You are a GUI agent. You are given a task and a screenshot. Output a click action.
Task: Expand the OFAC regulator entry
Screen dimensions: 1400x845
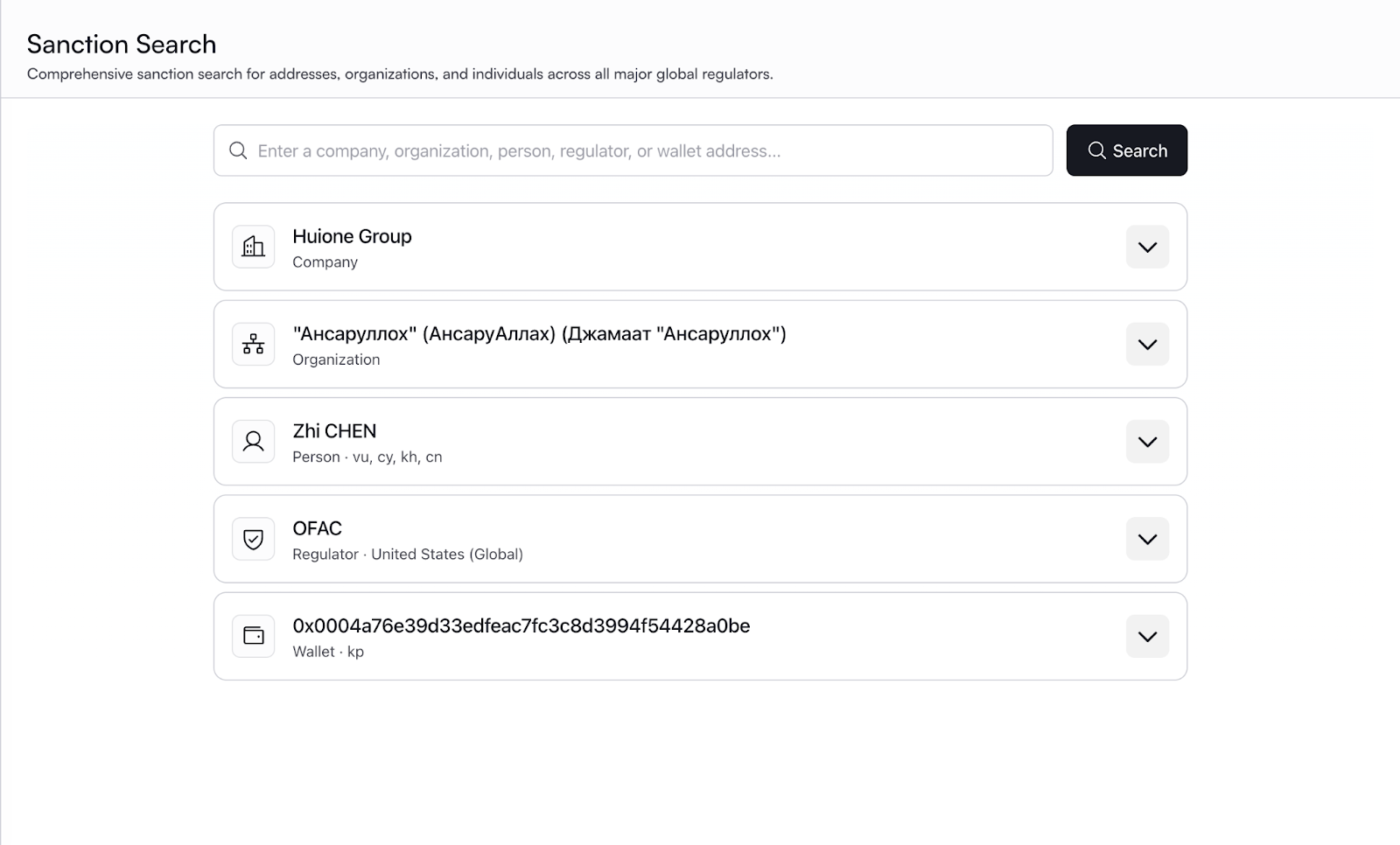tap(1147, 539)
